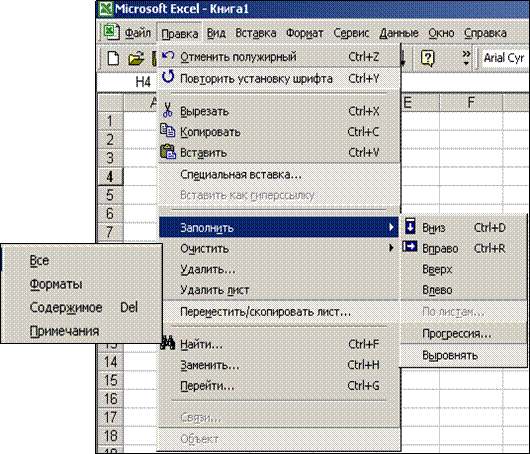
Task: Click the fill down arrow icon by Вниз
Action: (410, 226)
